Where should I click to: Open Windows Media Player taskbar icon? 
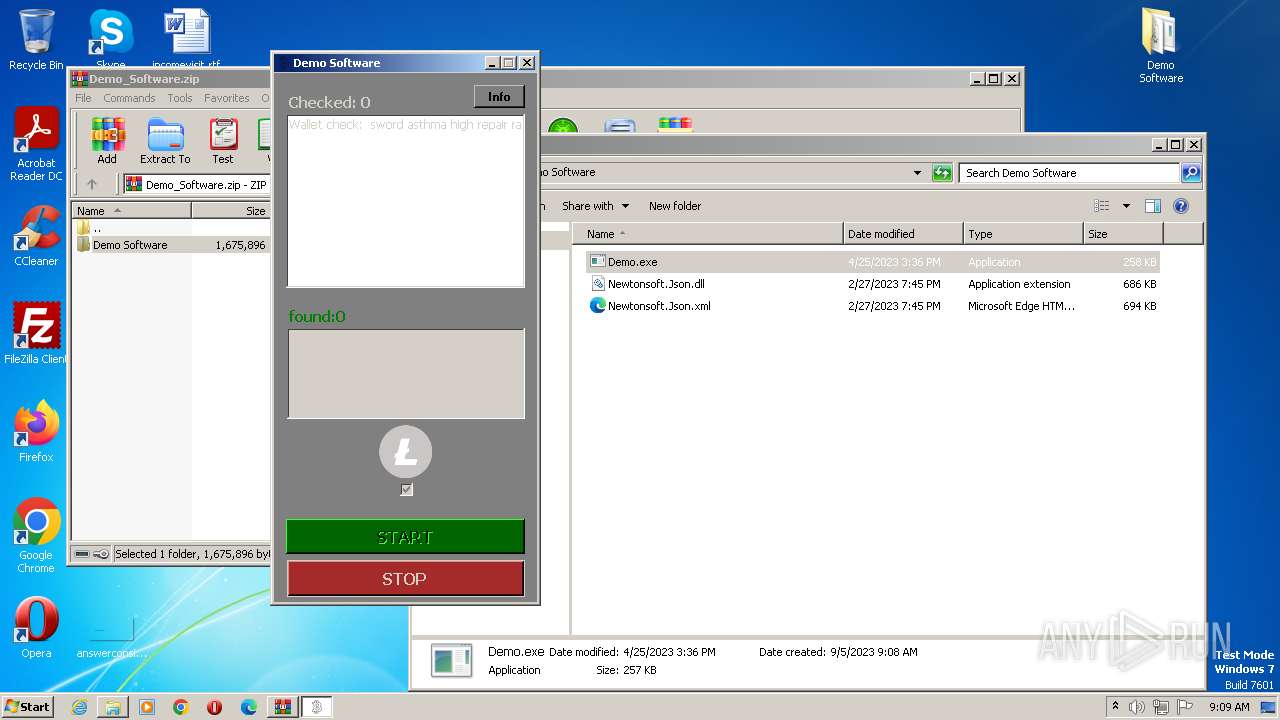[147, 707]
